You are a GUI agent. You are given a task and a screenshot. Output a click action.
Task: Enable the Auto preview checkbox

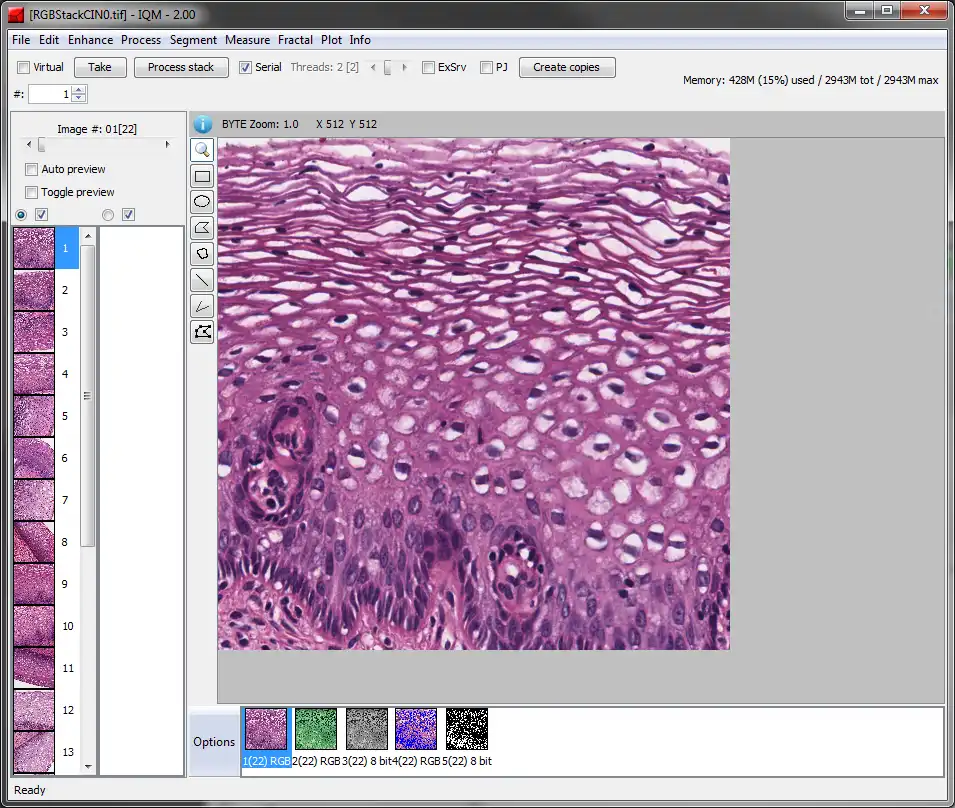(32, 170)
